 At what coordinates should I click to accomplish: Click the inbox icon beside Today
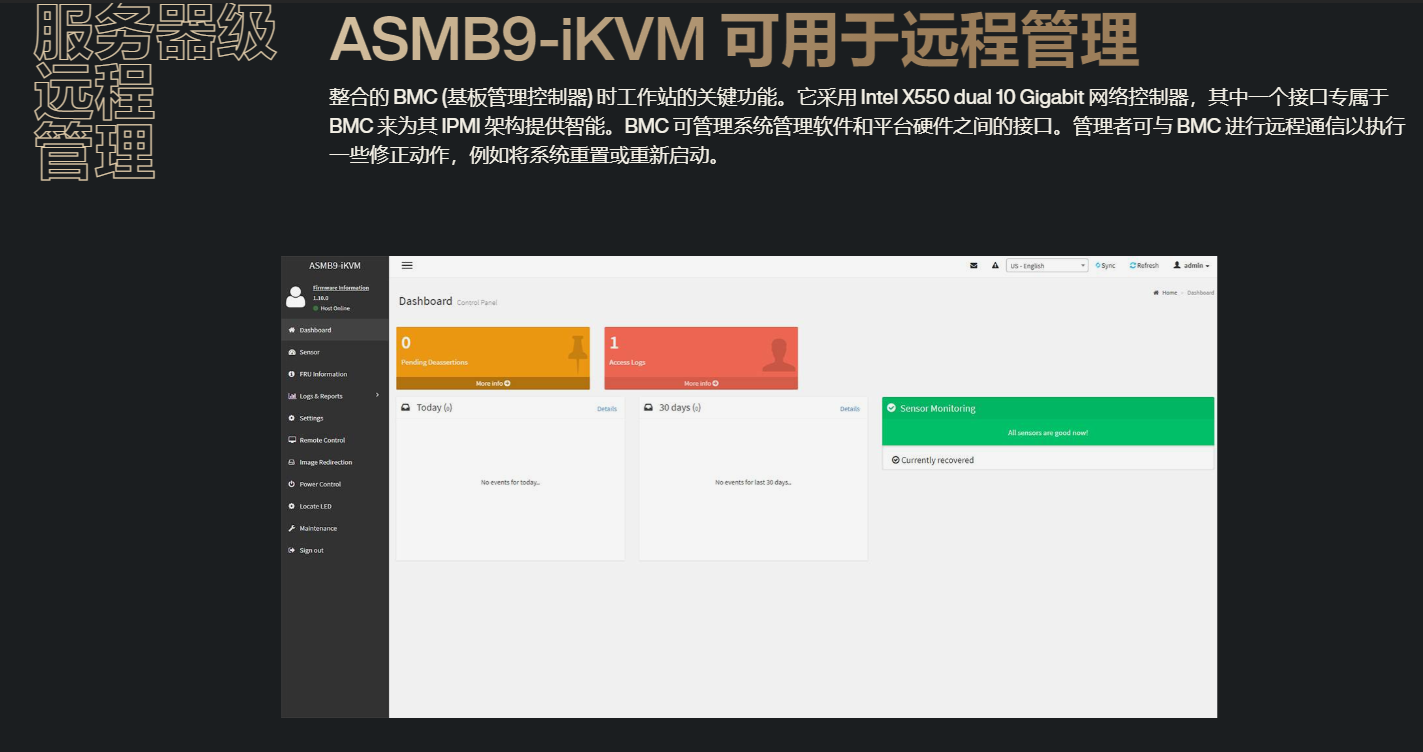coord(406,408)
